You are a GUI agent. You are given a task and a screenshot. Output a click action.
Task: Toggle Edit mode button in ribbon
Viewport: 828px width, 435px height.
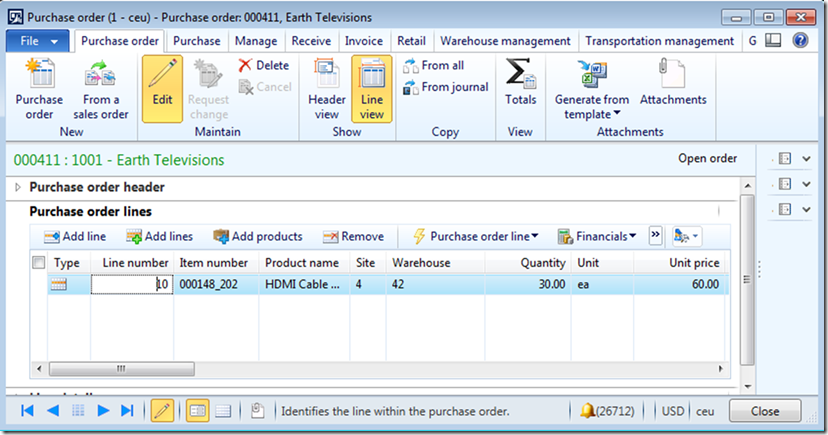(162, 88)
